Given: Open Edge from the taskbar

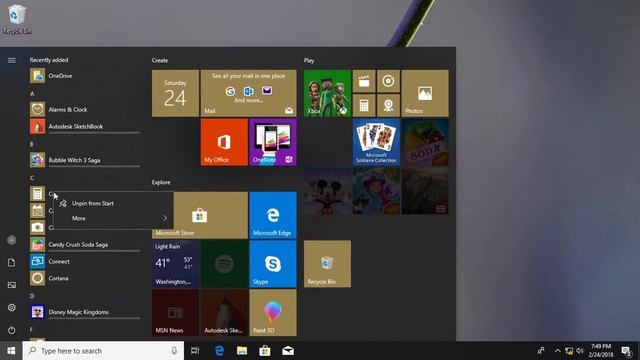Looking at the screenshot, I should 219,351.
